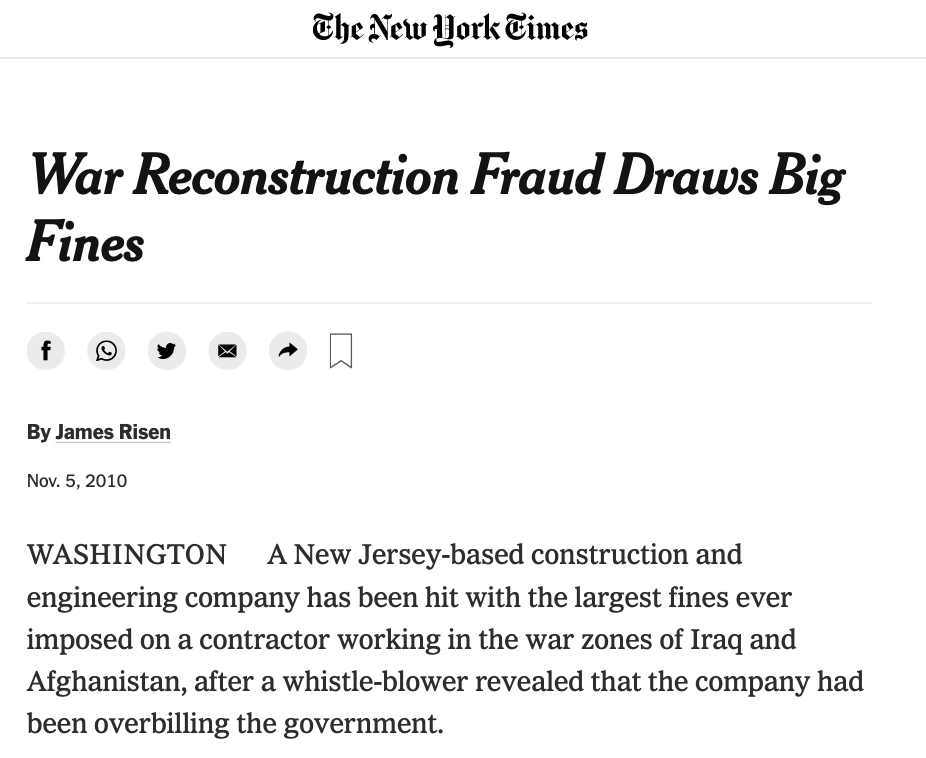The image size is (926, 758).
Task: Tweet this article with Twitter icon
Action: [x=167, y=351]
